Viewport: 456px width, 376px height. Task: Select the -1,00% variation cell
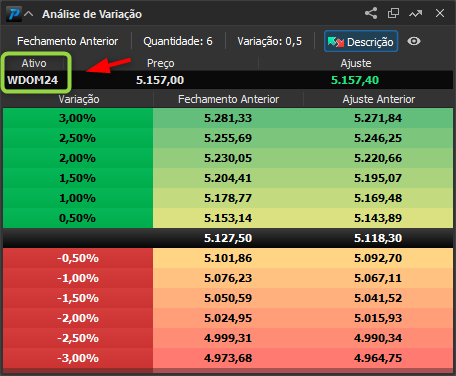(78, 278)
